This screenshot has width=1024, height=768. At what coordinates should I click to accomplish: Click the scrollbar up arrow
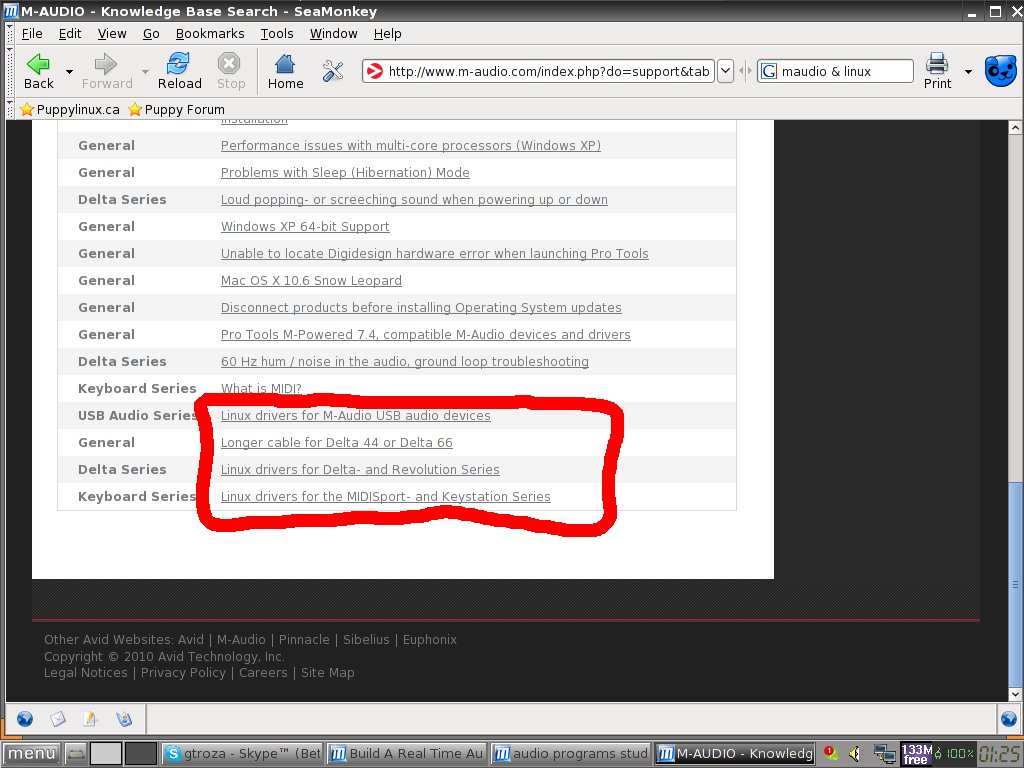1015,127
